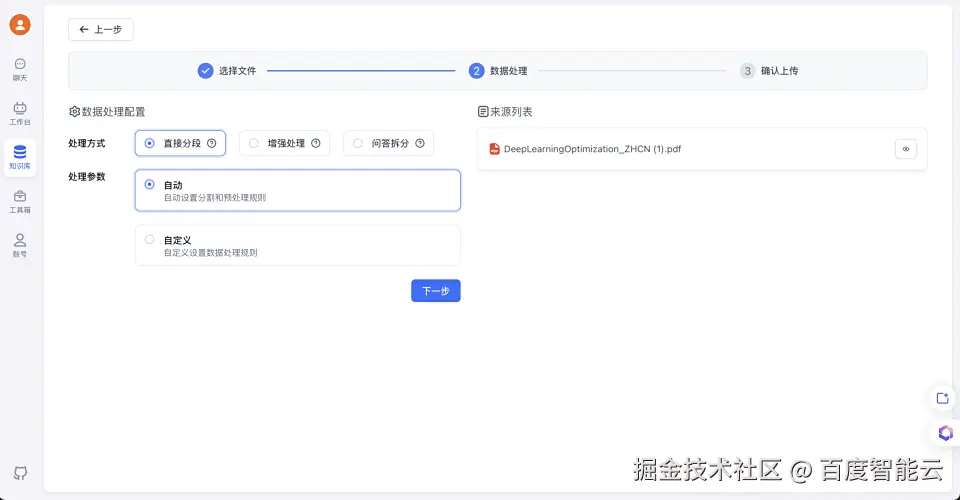The image size is (960, 500).
Task: Click the 数据处理配置 heading
Action: coord(113,112)
